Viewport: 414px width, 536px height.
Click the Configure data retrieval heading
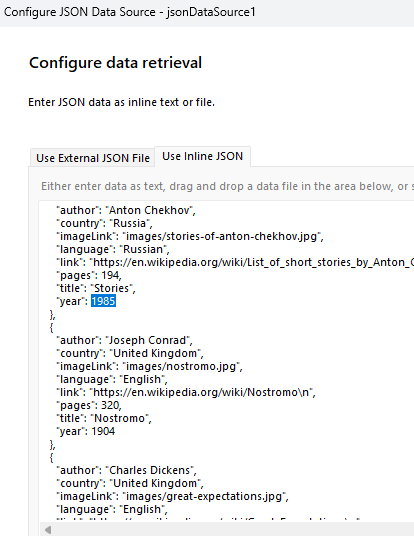point(116,63)
